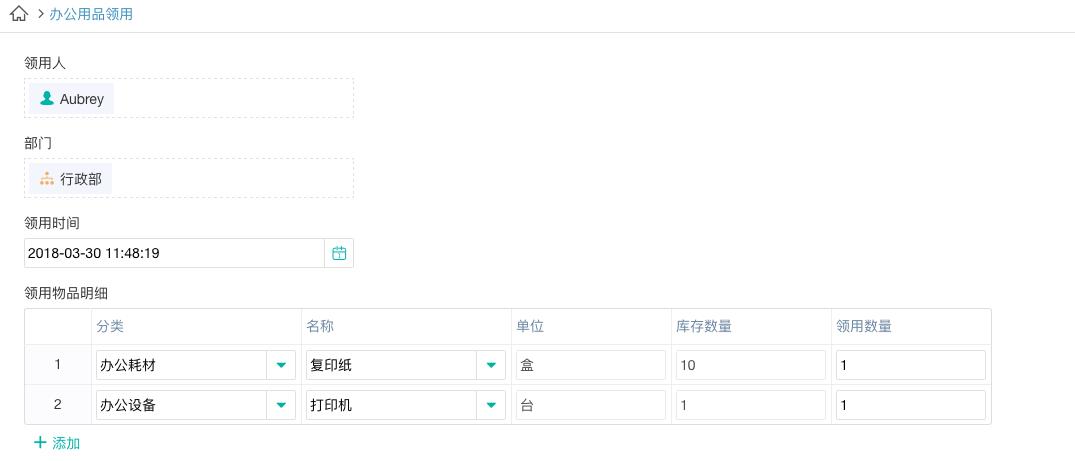
Task: Open the 复印纸 name dropdown
Action: point(491,365)
